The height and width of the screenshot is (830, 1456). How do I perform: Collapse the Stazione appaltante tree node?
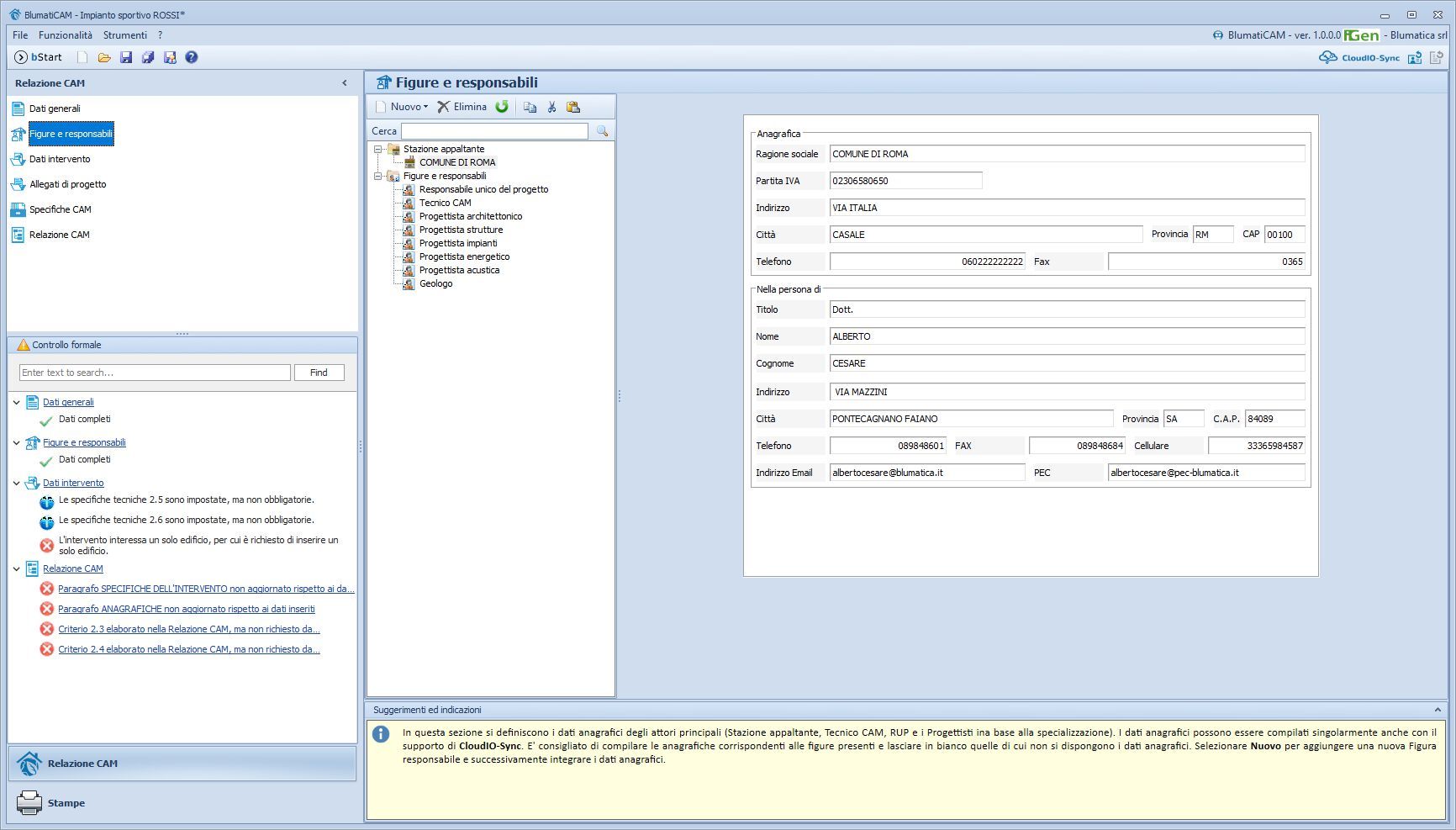pos(378,149)
